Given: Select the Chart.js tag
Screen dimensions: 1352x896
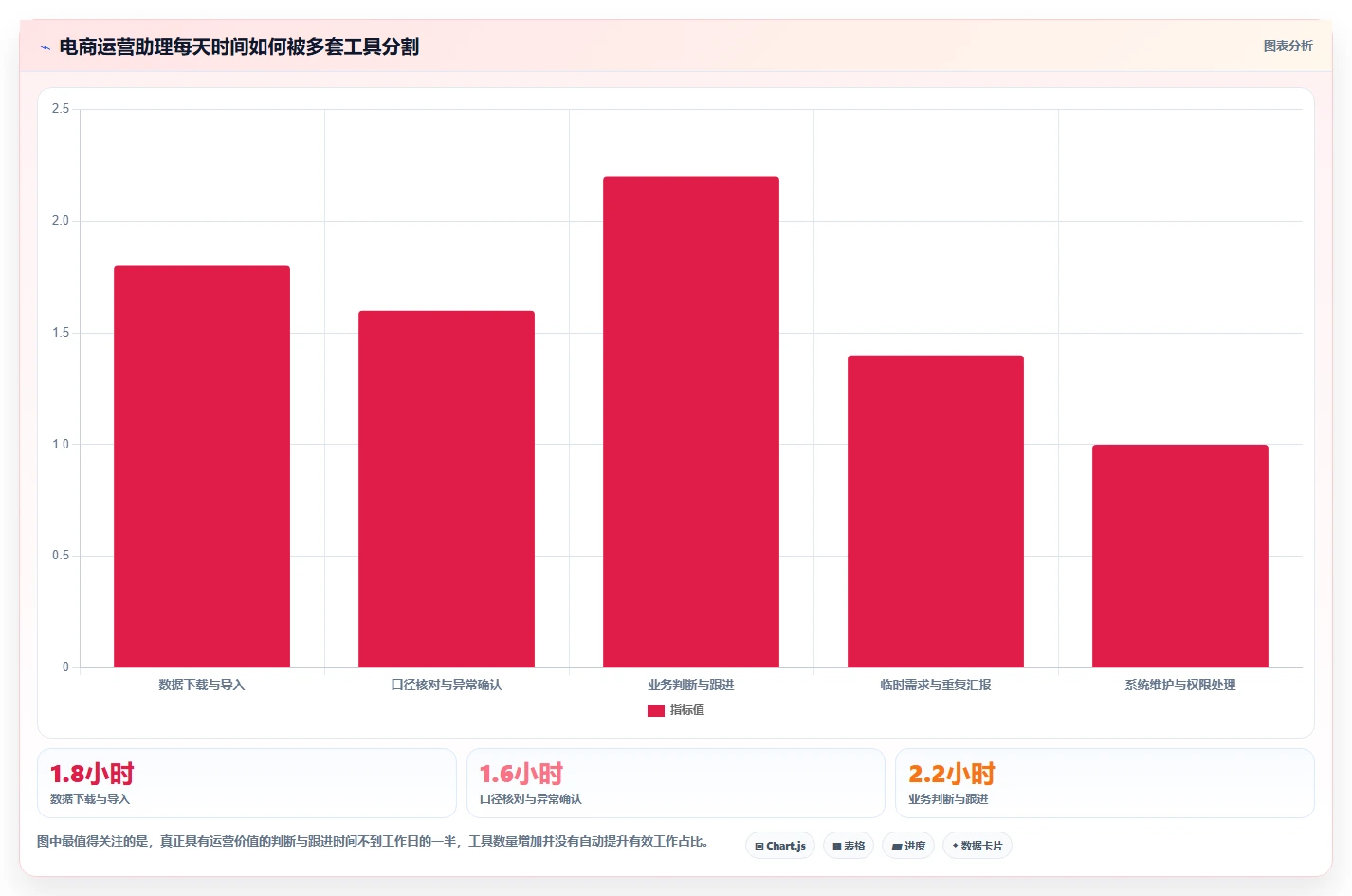Looking at the screenshot, I should (780, 846).
